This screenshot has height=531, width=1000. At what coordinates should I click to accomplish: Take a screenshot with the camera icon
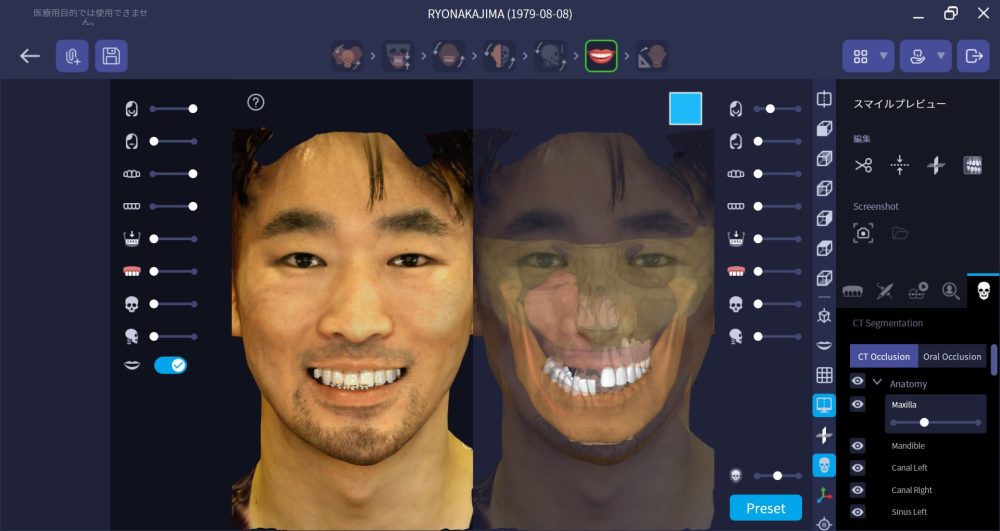[863, 233]
